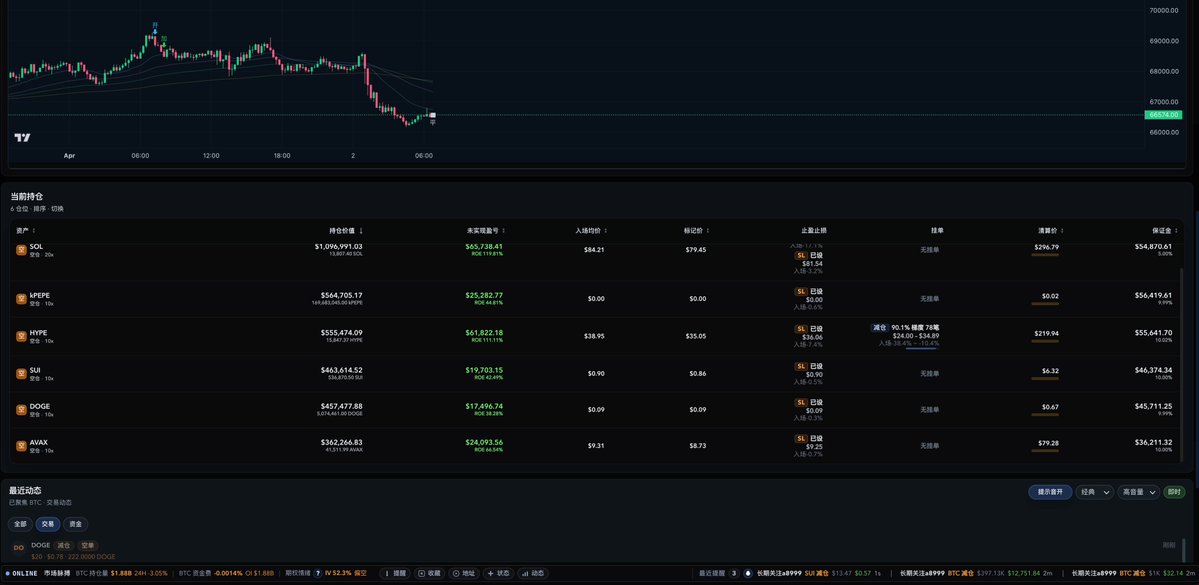
Task: Click the ONLINE status indicator
Action: coord(21,574)
